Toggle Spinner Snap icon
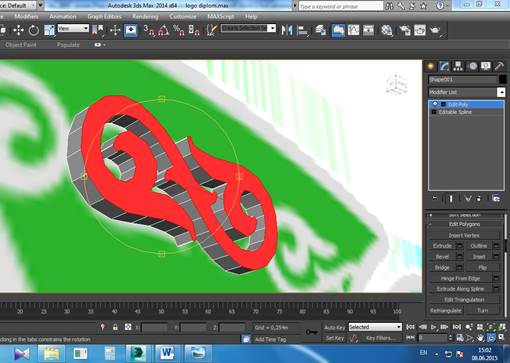The image size is (510, 363). 194,30
